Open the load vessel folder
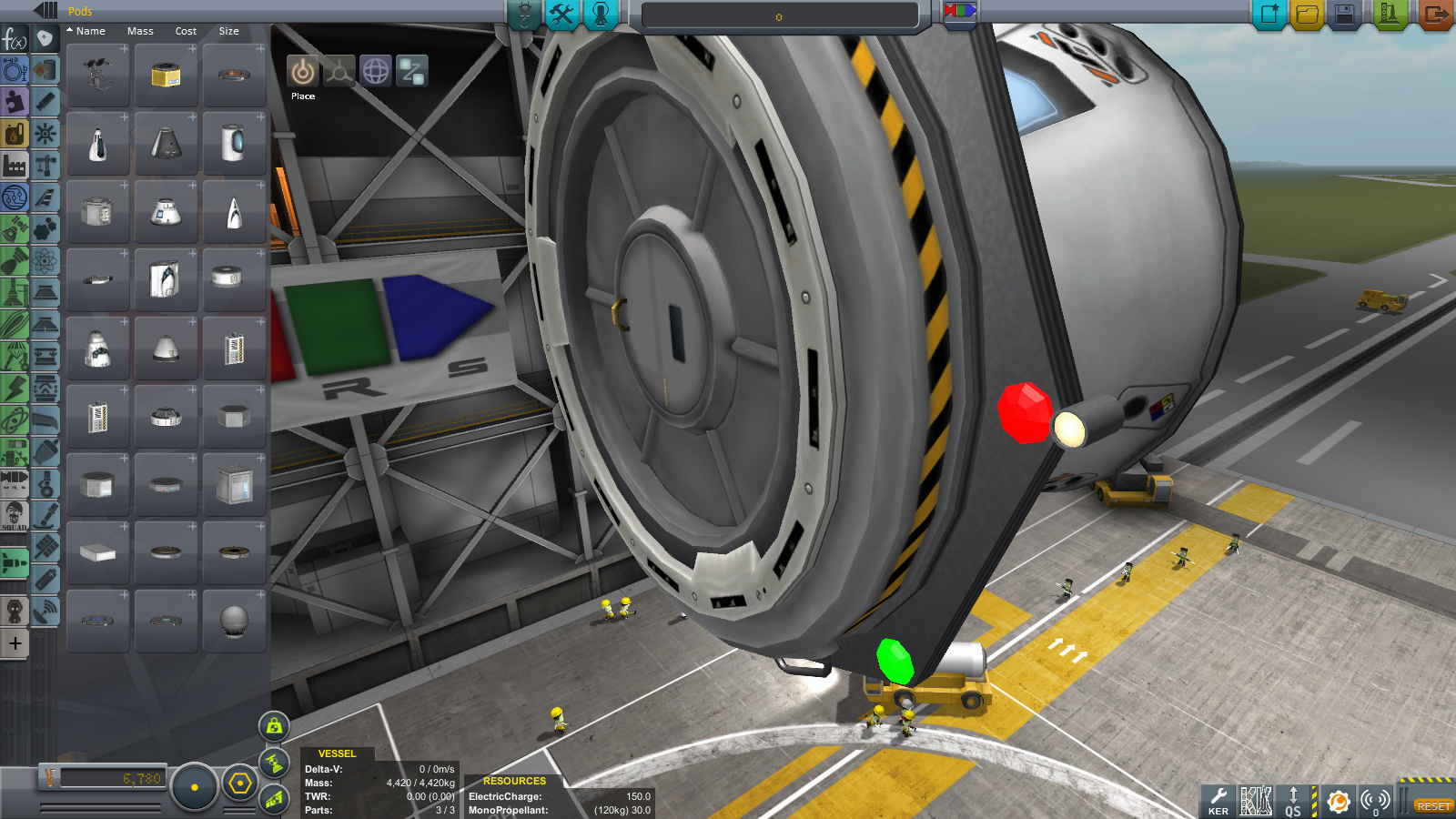Image resolution: width=1456 pixels, height=819 pixels. [x=1307, y=14]
